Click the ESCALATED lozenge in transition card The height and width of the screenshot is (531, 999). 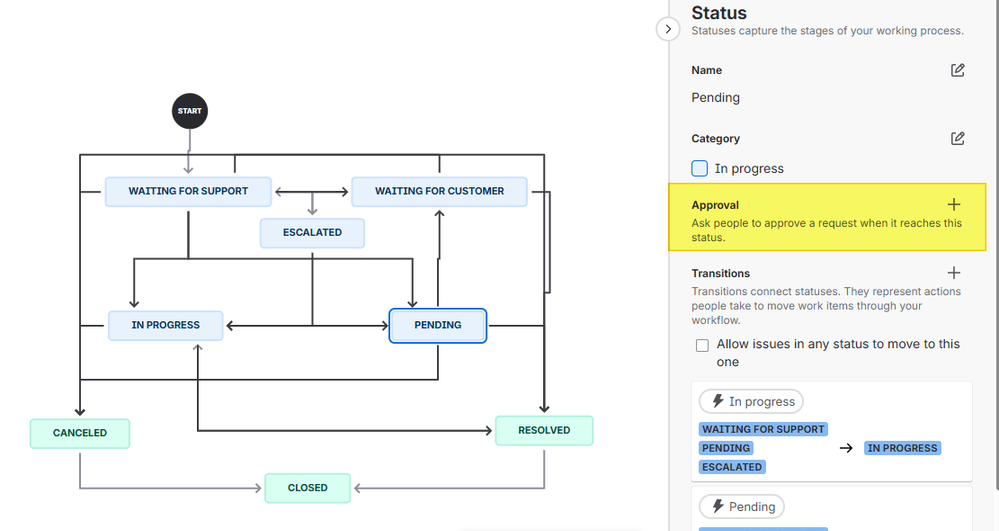(x=732, y=467)
